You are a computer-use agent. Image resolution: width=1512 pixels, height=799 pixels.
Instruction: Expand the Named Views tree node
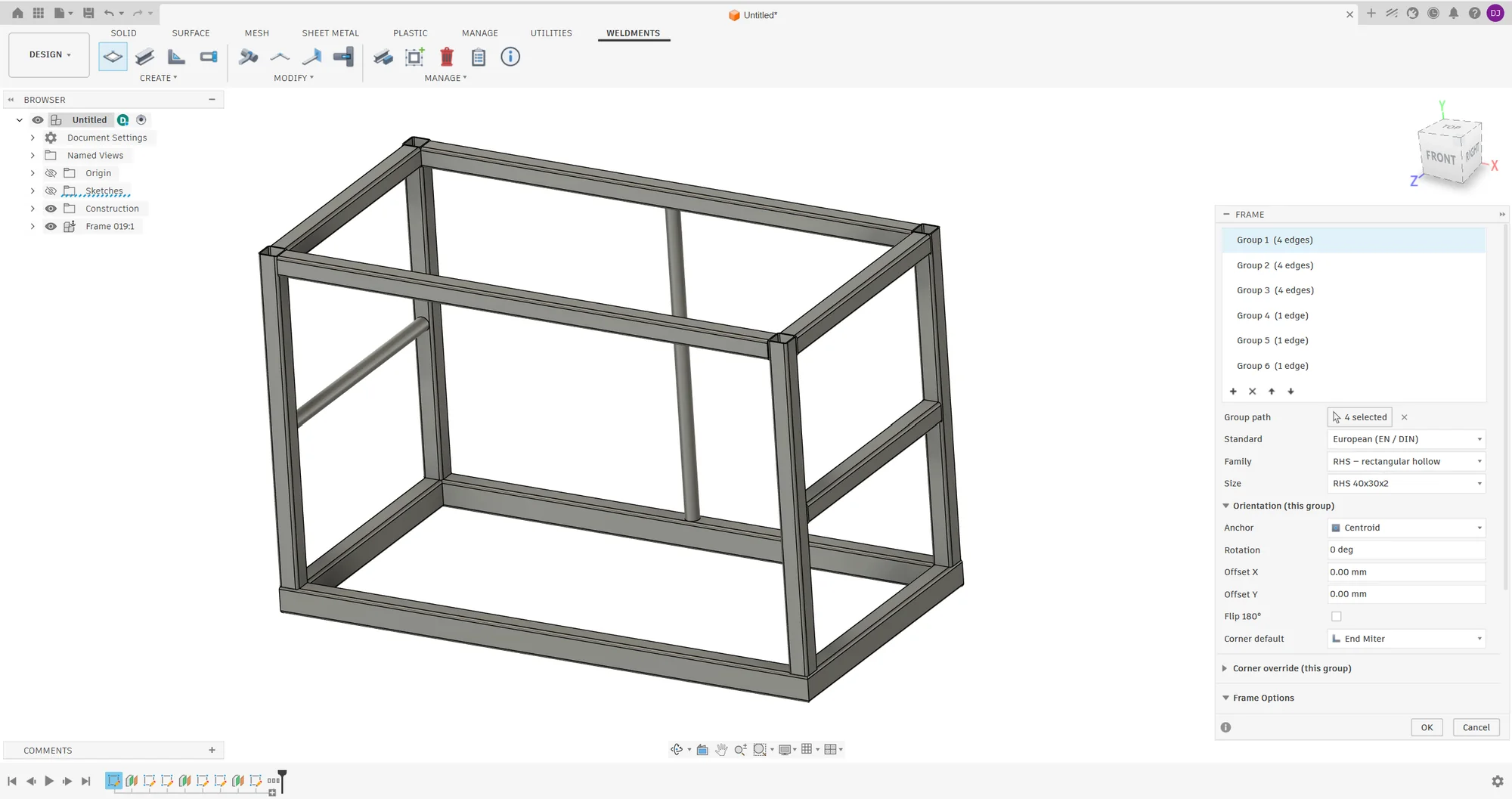[33, 155]
